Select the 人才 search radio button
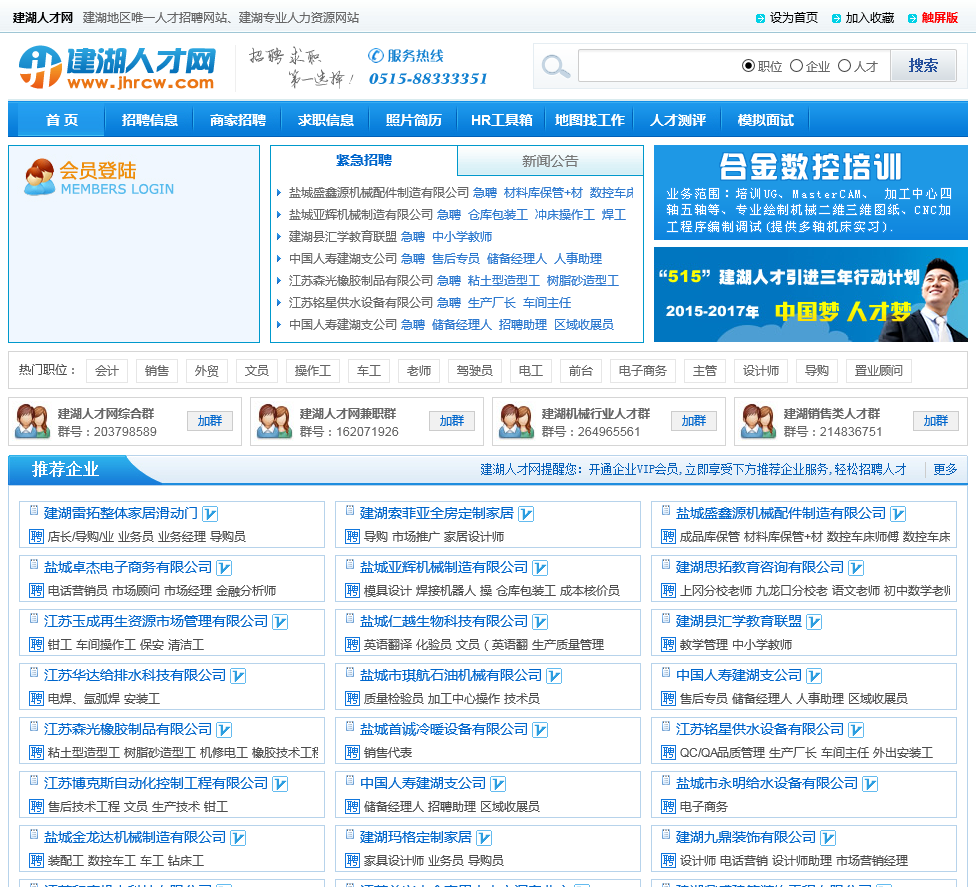976x887 pixels. tap(844, 66)
